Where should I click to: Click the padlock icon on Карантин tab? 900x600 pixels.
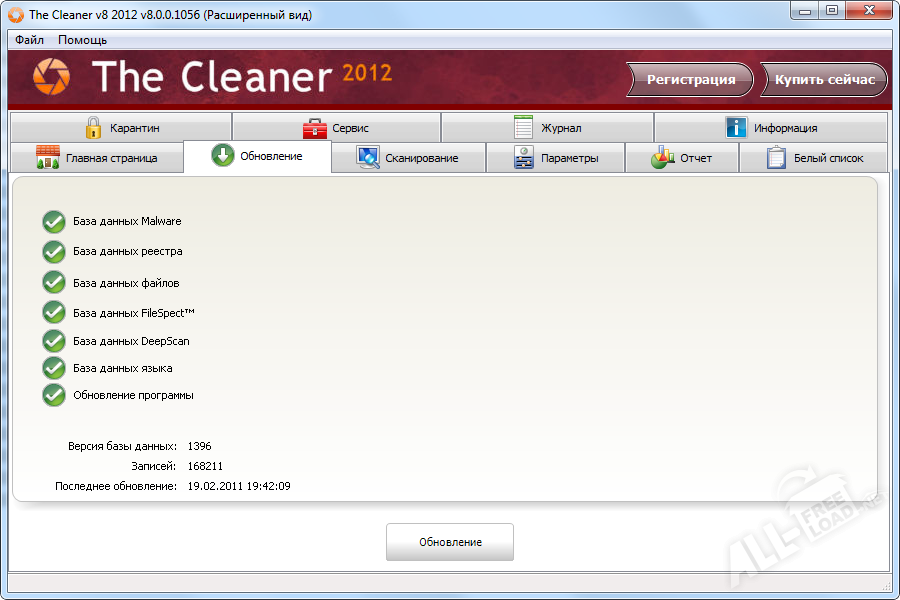93,128
